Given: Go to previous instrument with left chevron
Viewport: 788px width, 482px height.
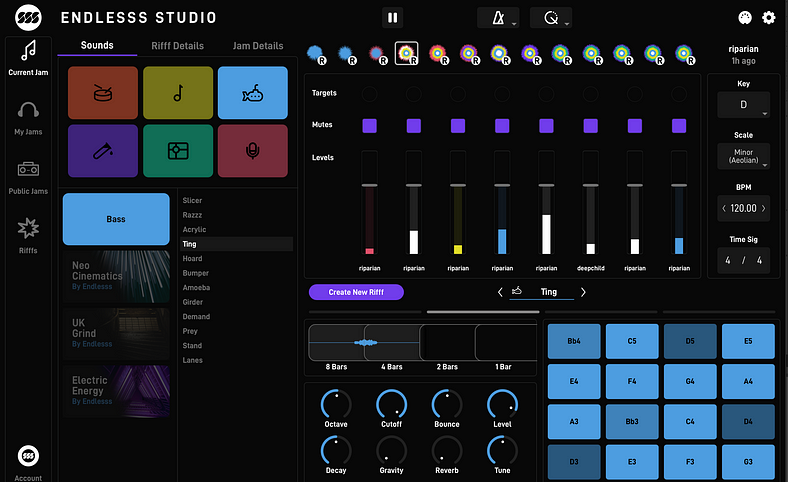Looking at the screenshot, I should (500, 292).
